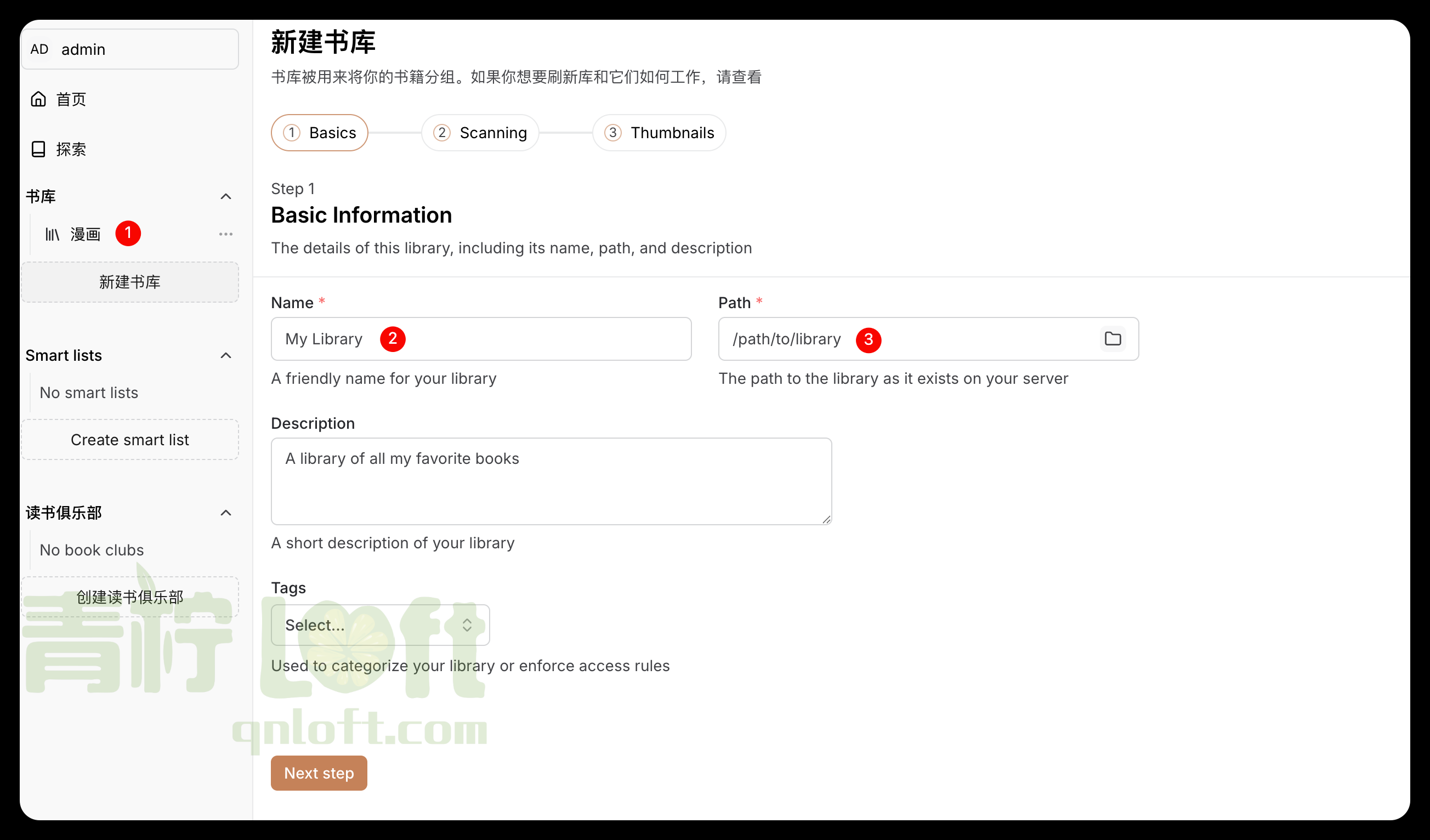Click the book icon beside 探索

38,149
